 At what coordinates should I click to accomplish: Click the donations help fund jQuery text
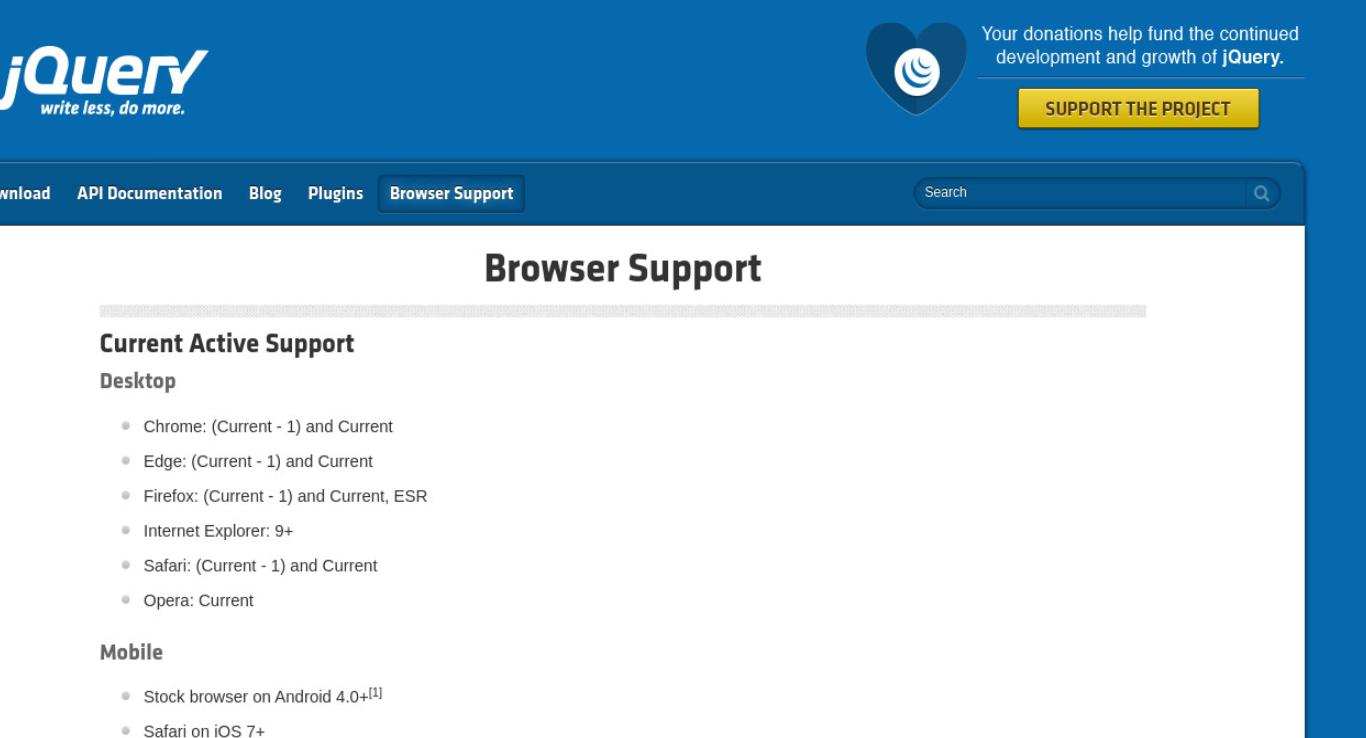point(1140,46)
